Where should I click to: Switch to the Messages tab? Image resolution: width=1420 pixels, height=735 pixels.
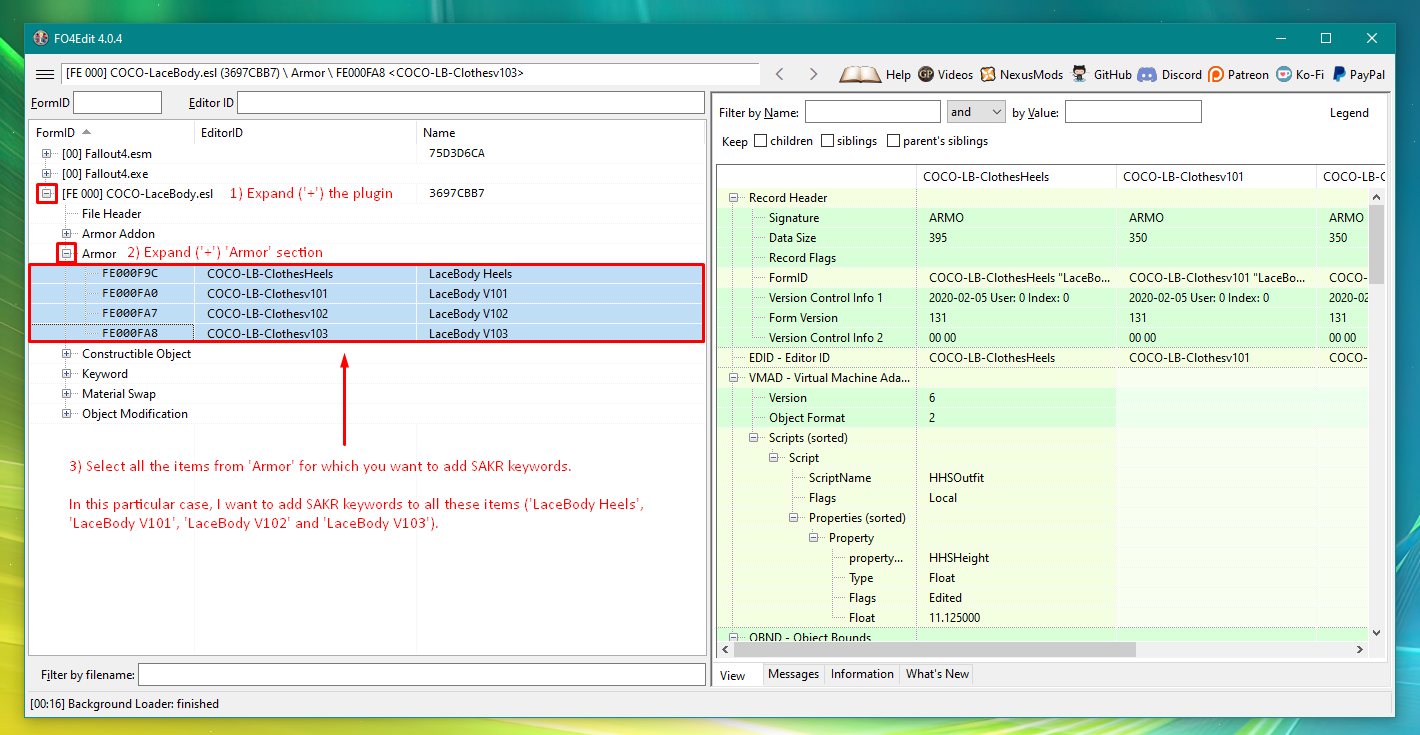click(x=793, y=674)
